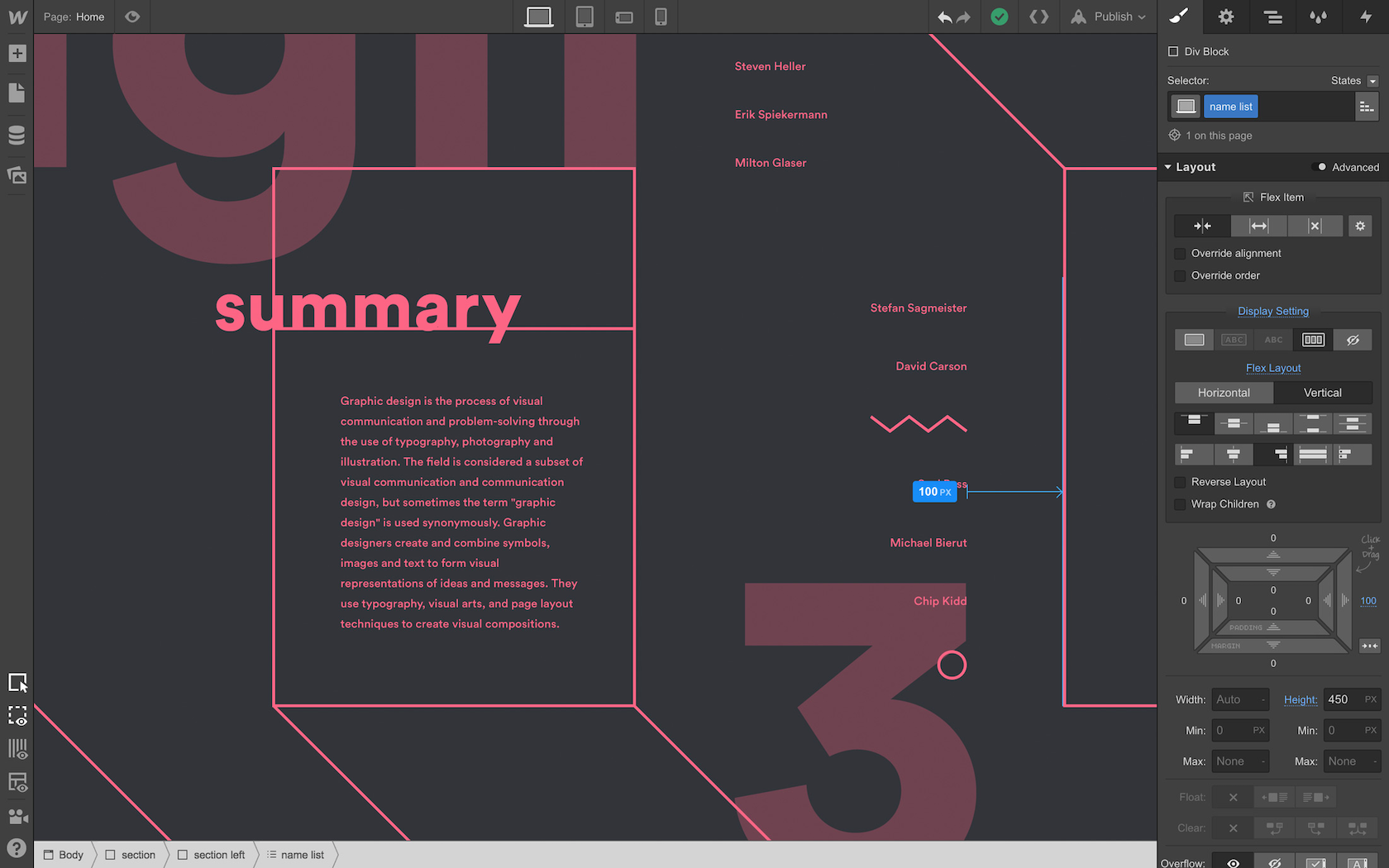This screenshot has height=868, width=1389.
Task: Open the Pages panel
Action: tap(17, 93)
